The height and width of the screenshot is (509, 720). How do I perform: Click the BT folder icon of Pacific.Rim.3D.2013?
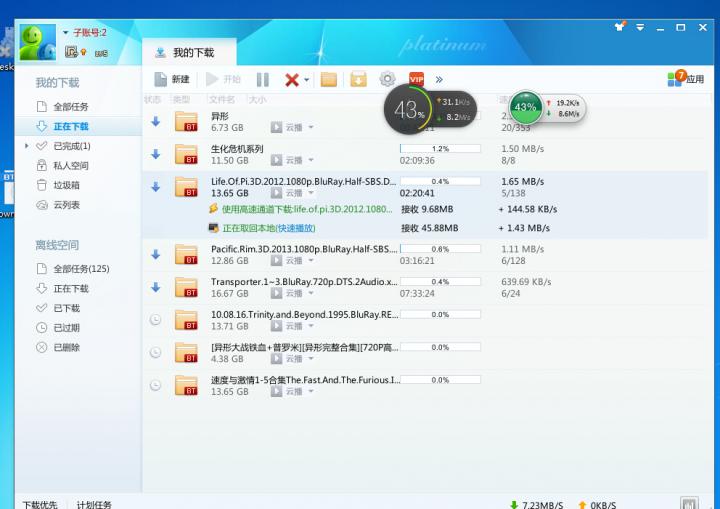[x=186, y=254]
